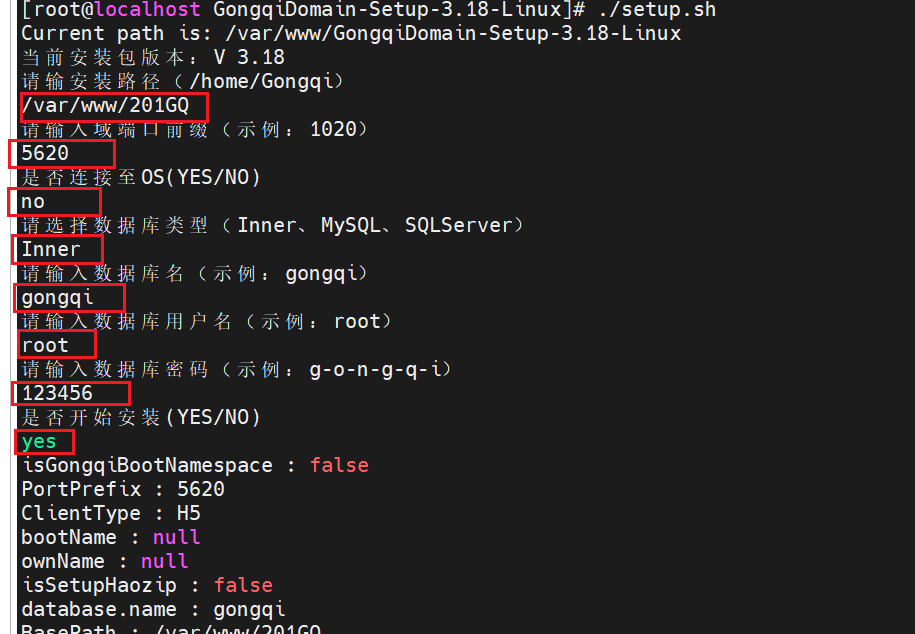The height and width of the screenshot is (634, 915).
Task: Click the 'database.name : gongqi' output text
Action: pos(155,609)
